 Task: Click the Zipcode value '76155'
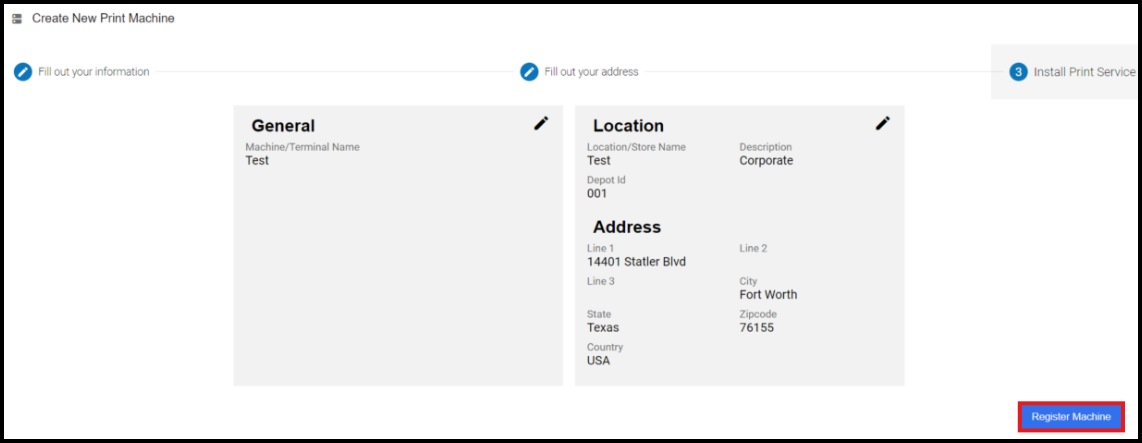click(756, 328)
